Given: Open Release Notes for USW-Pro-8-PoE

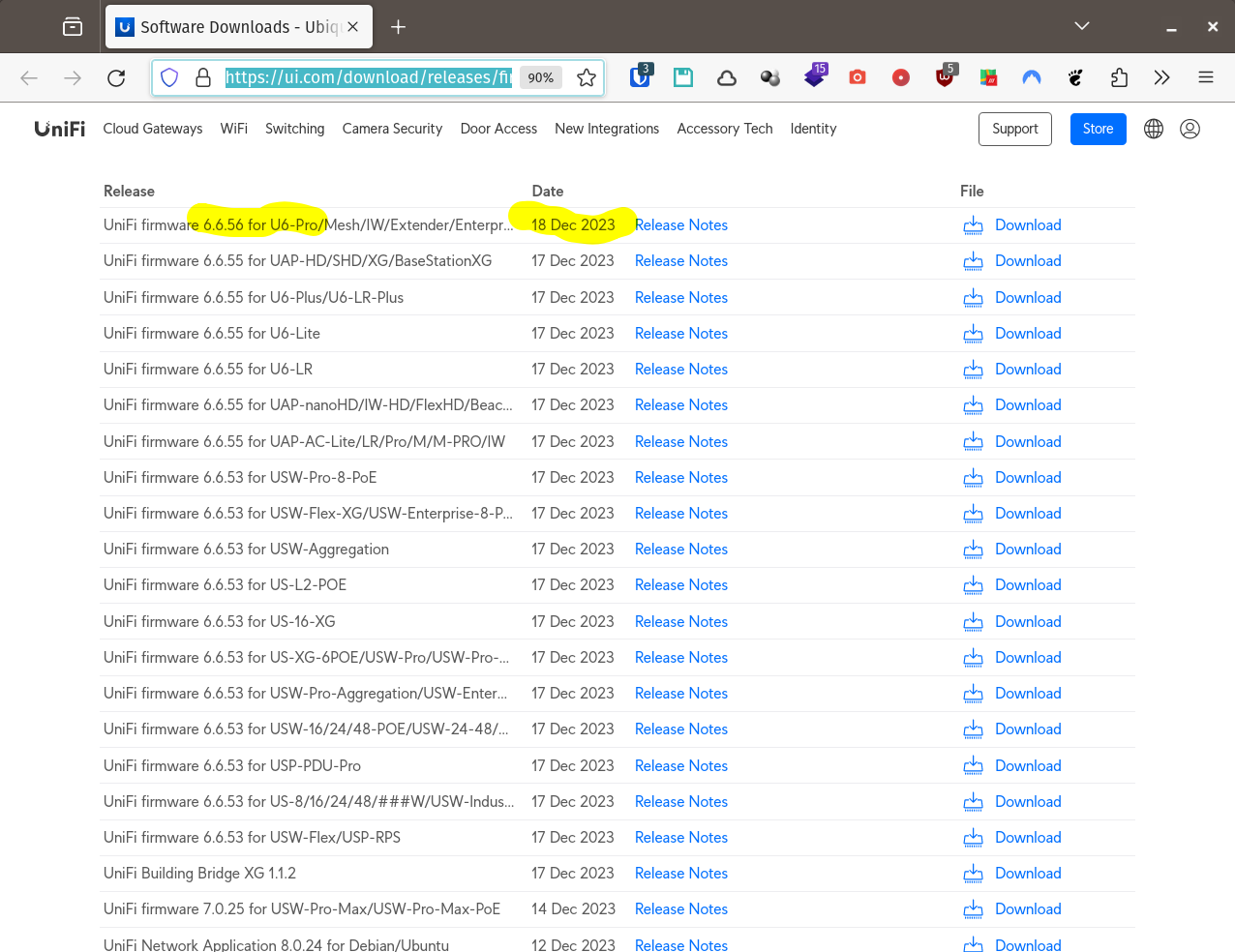Looking at the screenshot, I should coord(681,478).
